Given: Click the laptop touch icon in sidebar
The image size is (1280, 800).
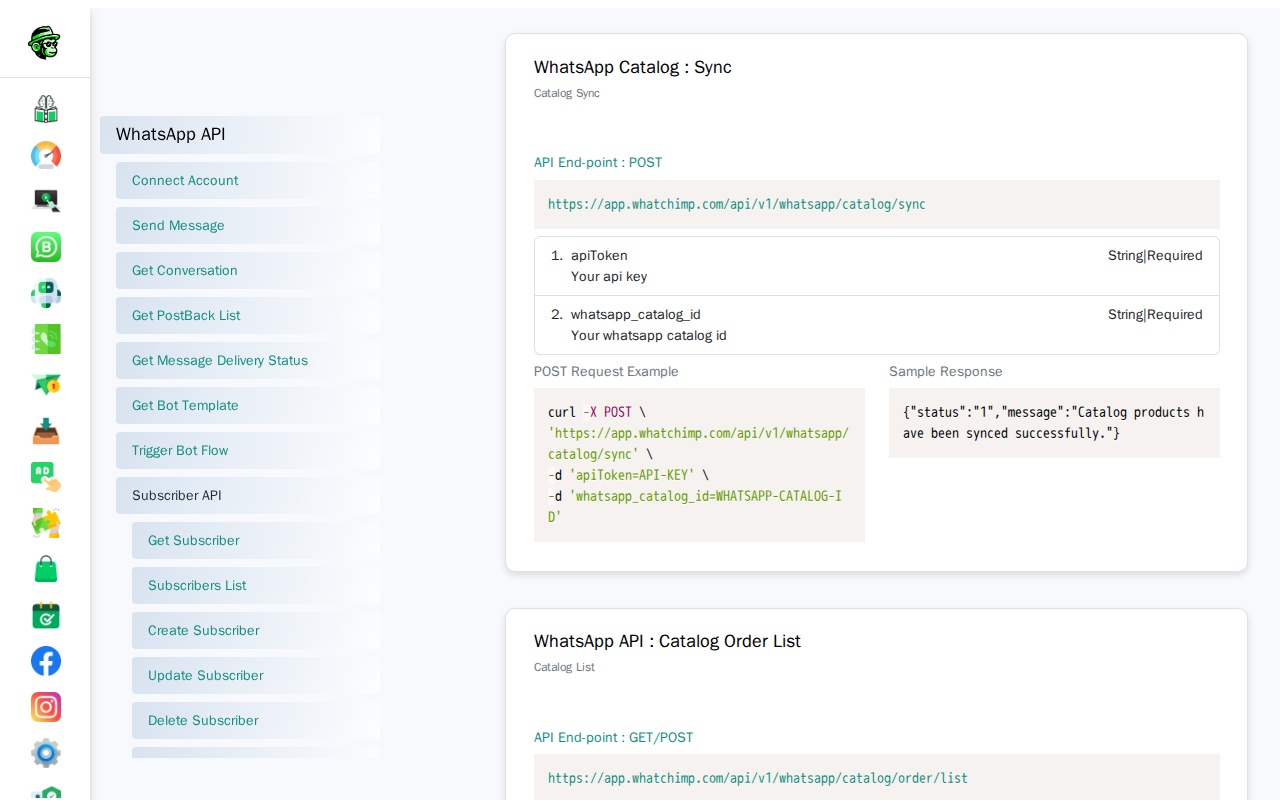Looking at the screenshot, I should (46, 201).
